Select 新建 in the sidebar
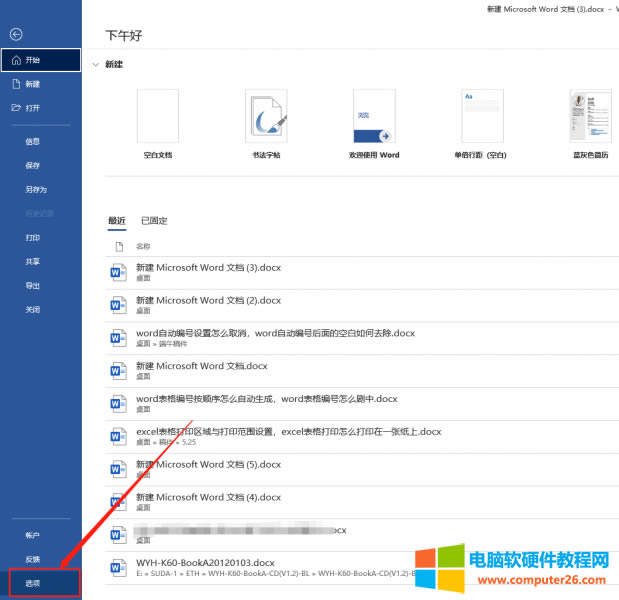The image size is (619, 600). coord(33,84)
